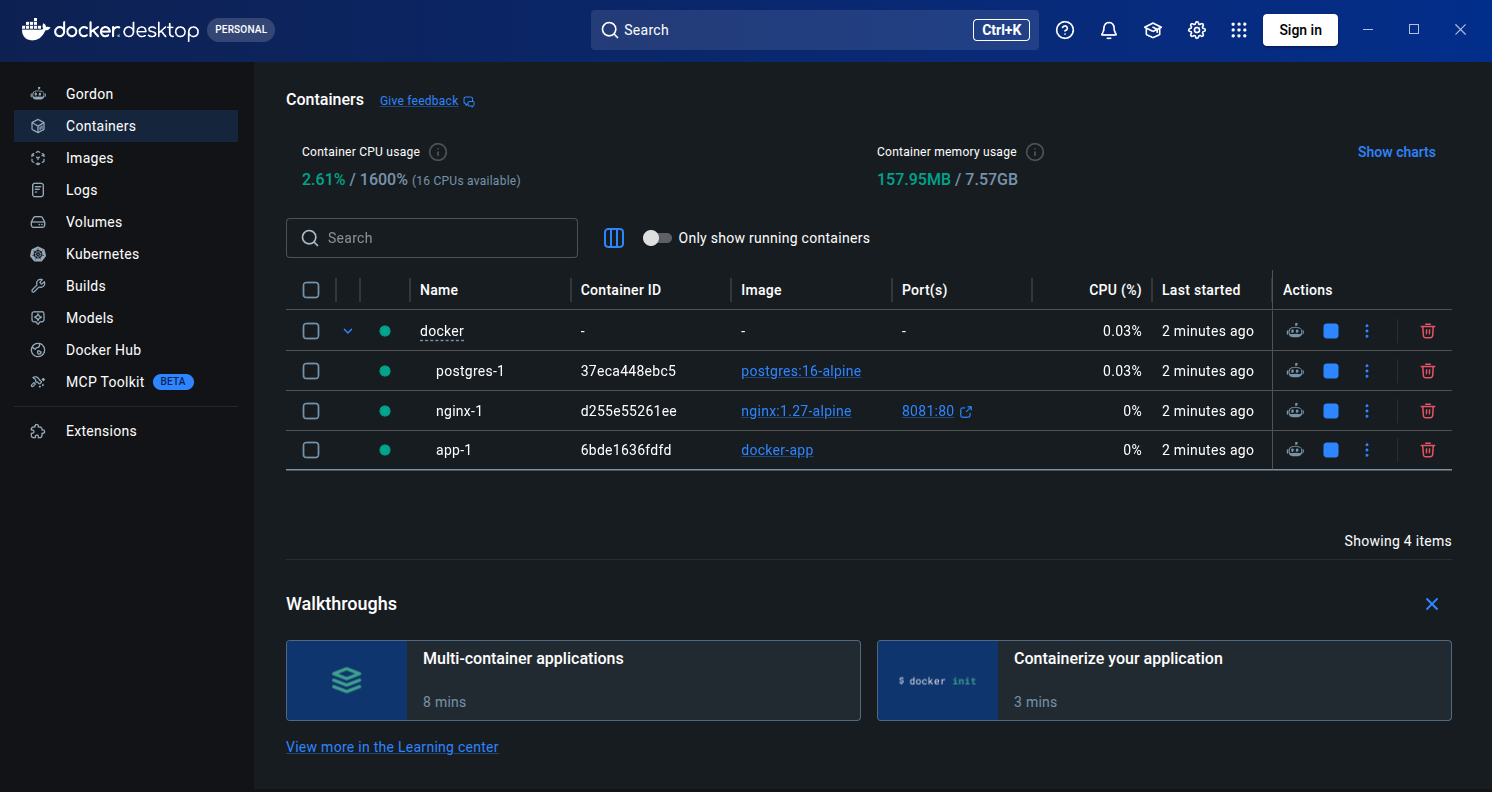The height and width of the screenshot is (792, 1492).
Task: Click the info icon beside Container memory usage
Action: (1035, 152)
